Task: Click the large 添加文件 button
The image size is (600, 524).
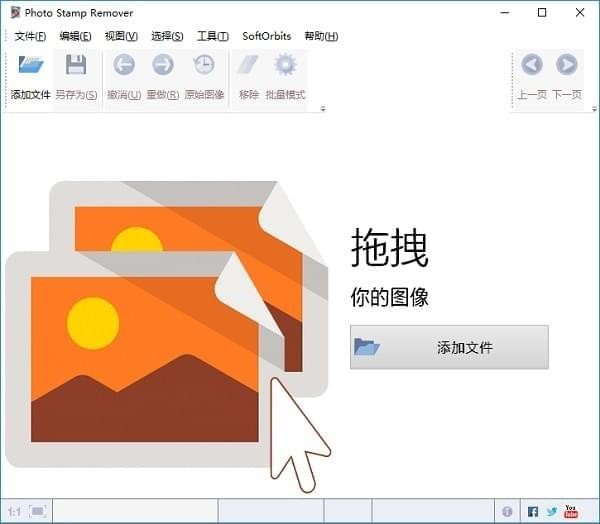Action: click(449, 347)
